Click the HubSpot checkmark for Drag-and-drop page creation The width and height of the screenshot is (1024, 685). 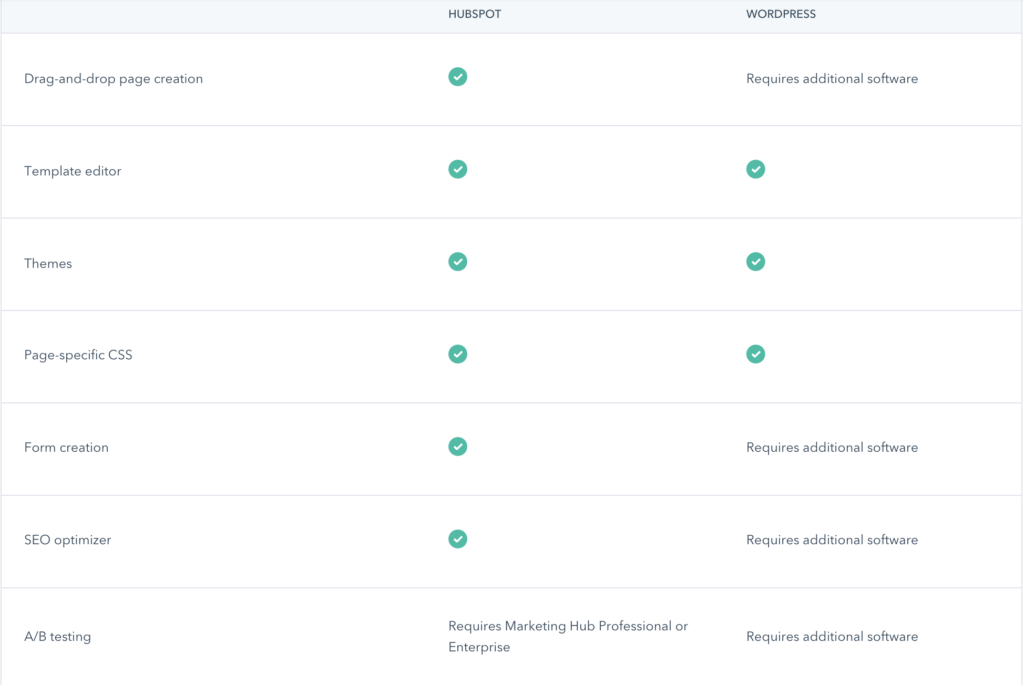click(x=457, y=77)
